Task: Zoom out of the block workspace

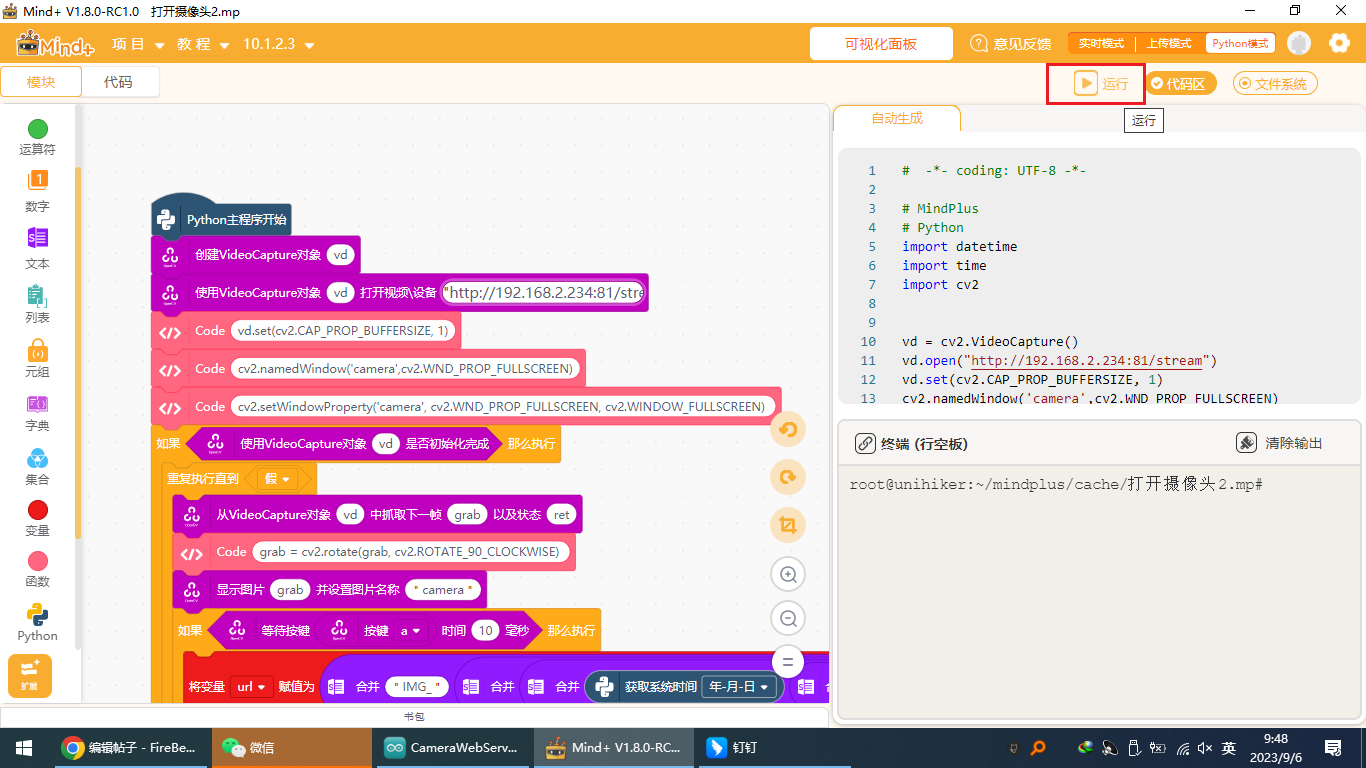Action: [x=788, y=619]
